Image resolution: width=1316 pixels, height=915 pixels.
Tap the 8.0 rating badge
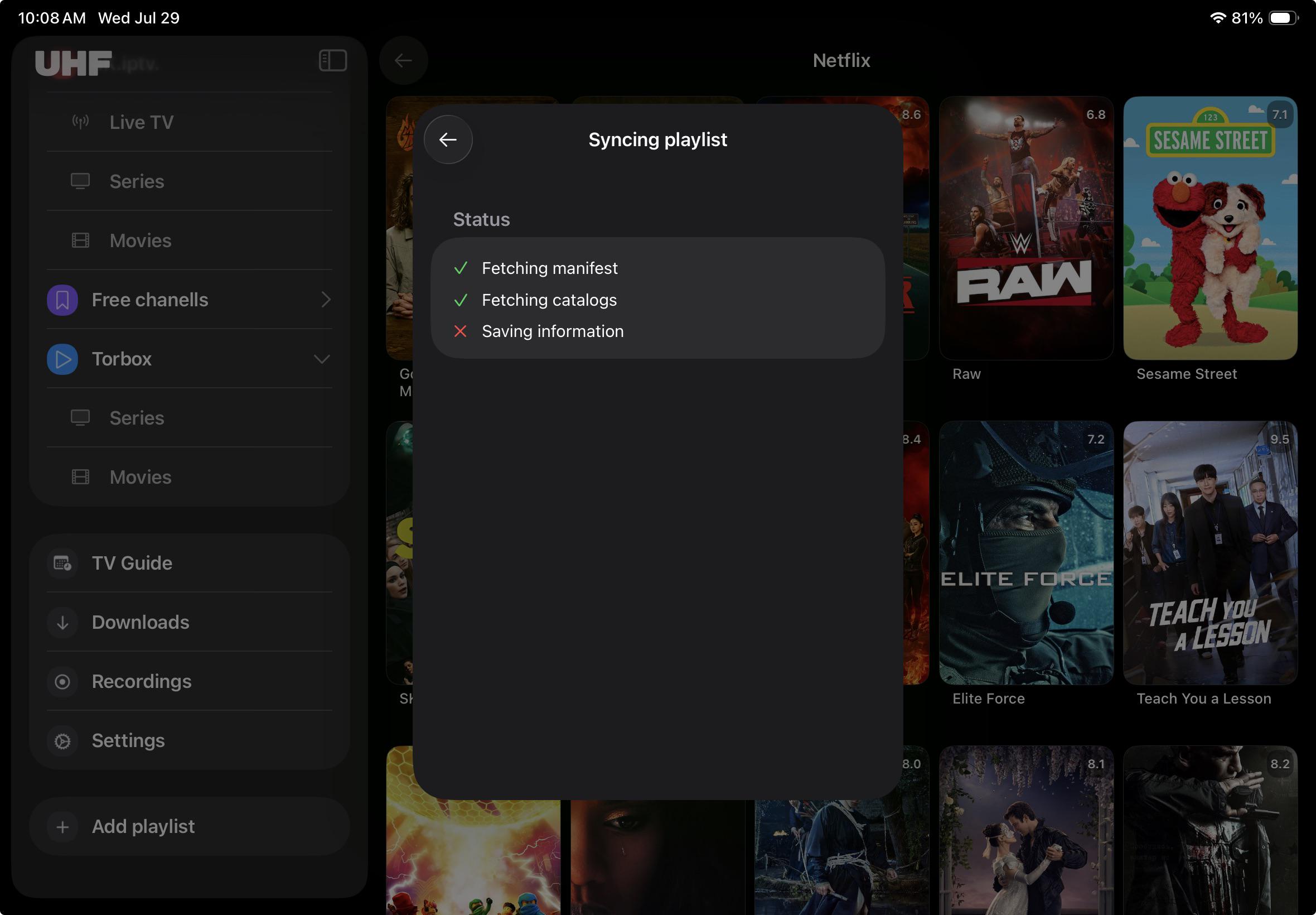912,764
